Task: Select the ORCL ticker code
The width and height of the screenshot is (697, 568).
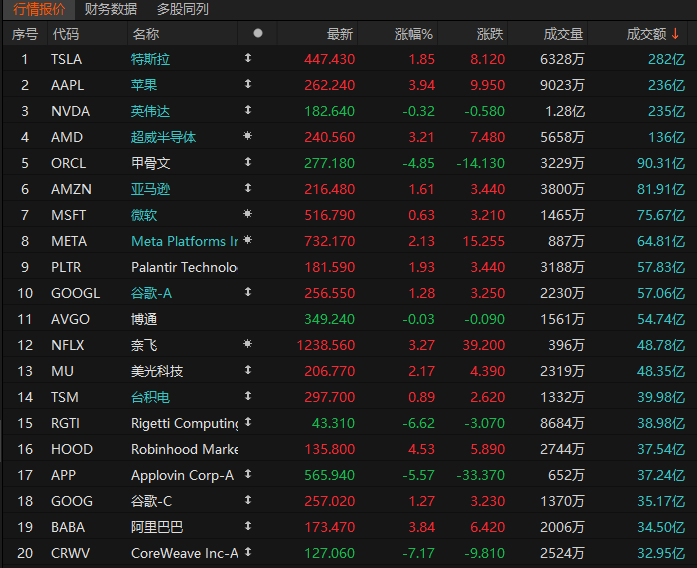Action: pyautogui.click(x=68, y=163)
